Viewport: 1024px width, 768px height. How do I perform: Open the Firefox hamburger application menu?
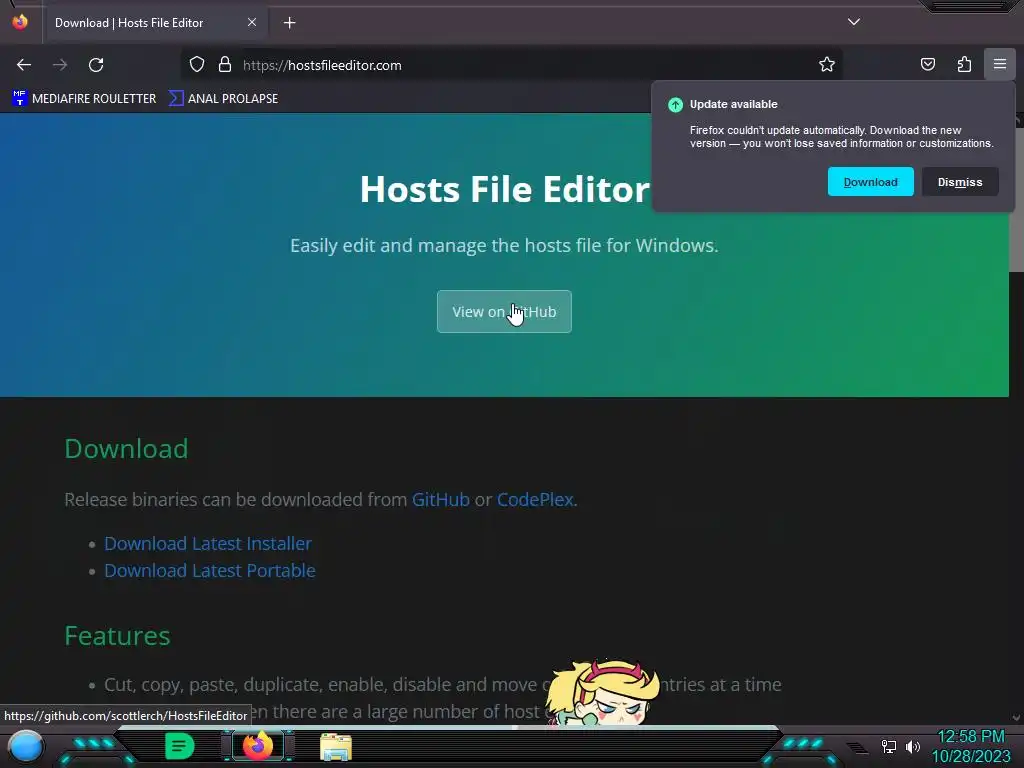click(999, 64)
